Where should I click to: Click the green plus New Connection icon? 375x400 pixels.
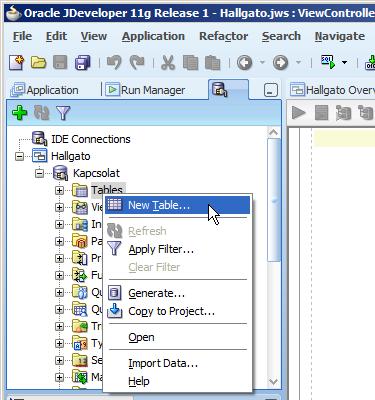(20, 113)
